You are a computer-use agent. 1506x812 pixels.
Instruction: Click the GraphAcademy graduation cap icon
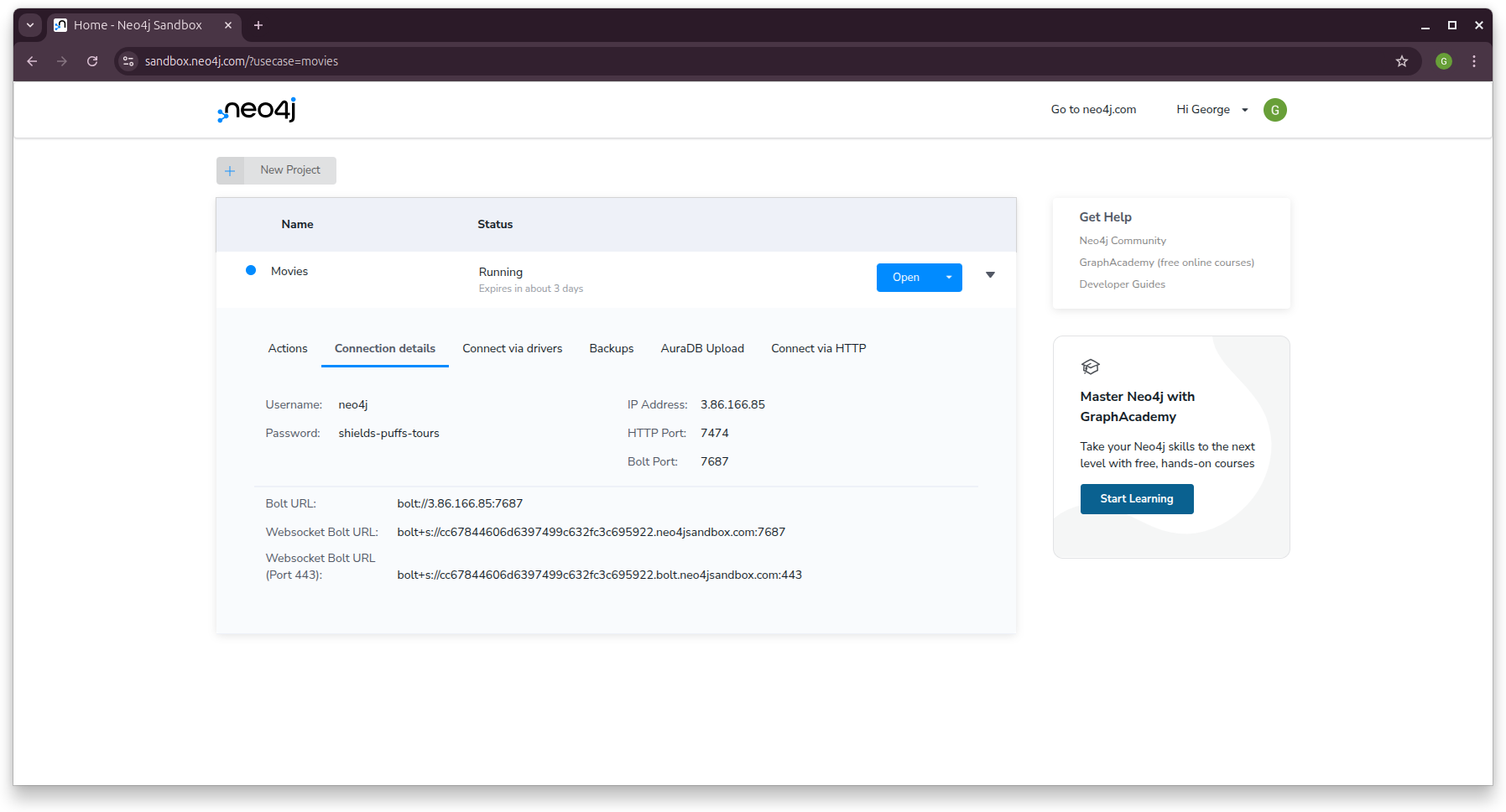point(1090,367)
